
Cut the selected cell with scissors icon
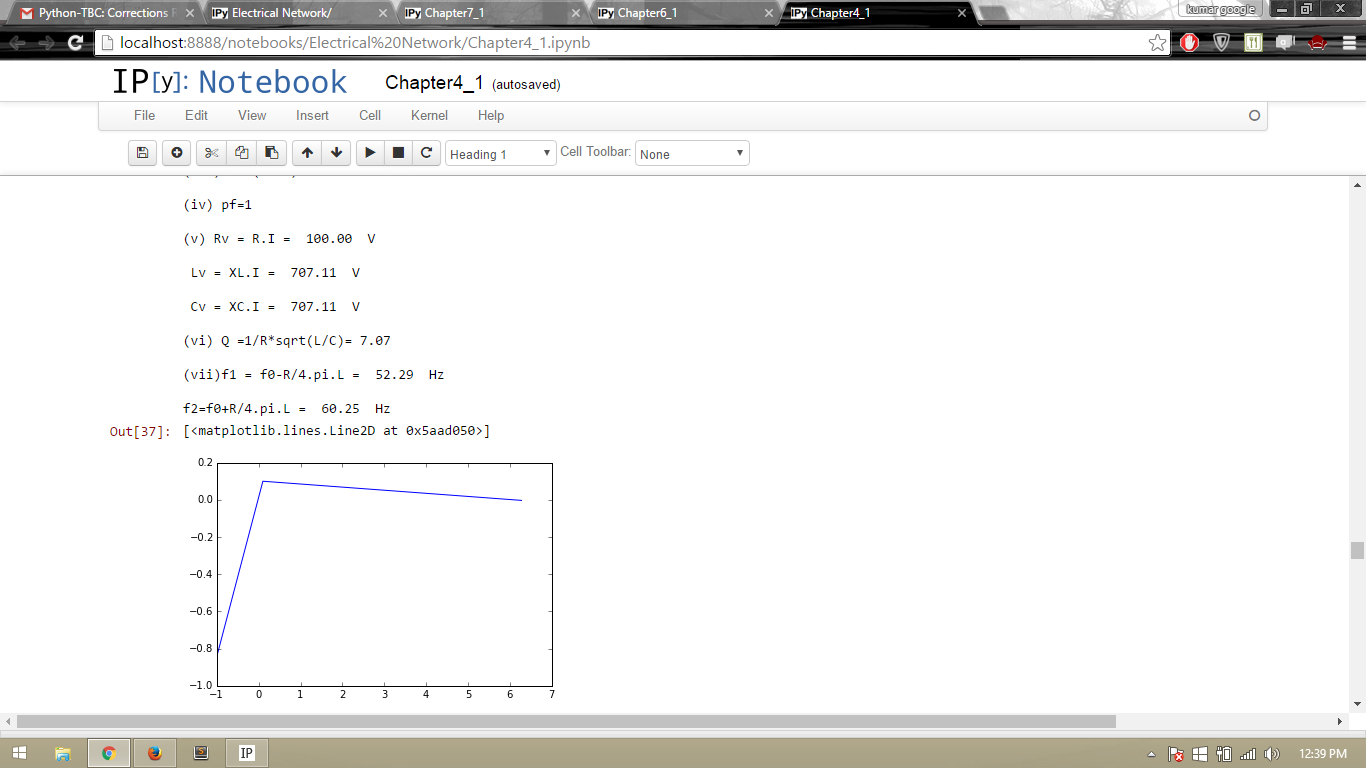(x=211, y=153)
